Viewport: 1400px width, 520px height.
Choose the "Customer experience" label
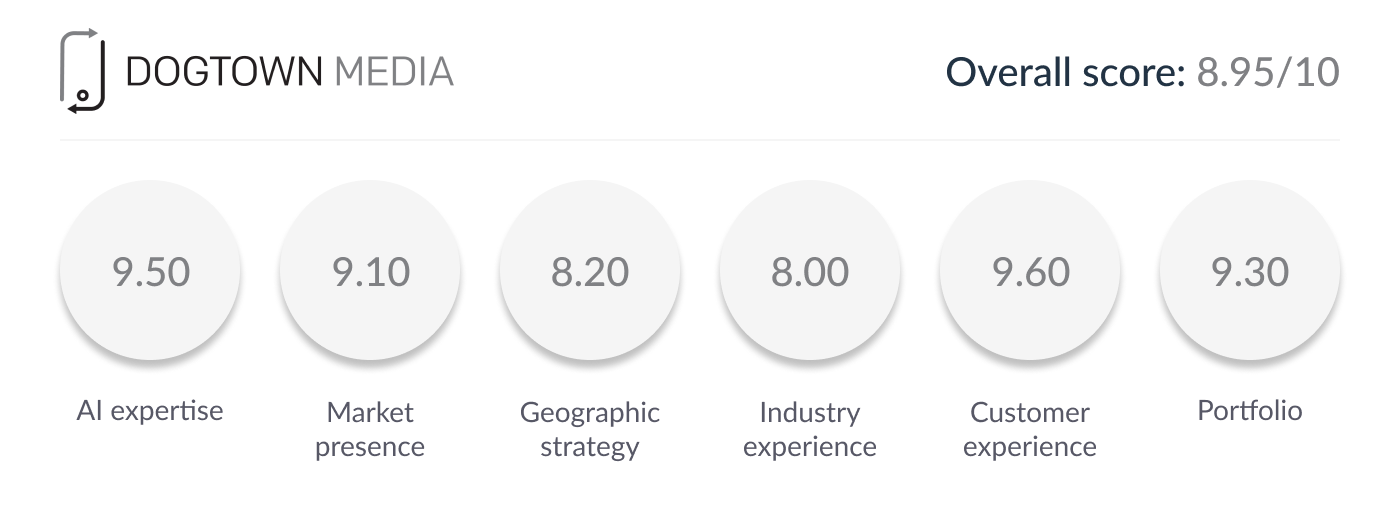click(x=1030, y=429)
